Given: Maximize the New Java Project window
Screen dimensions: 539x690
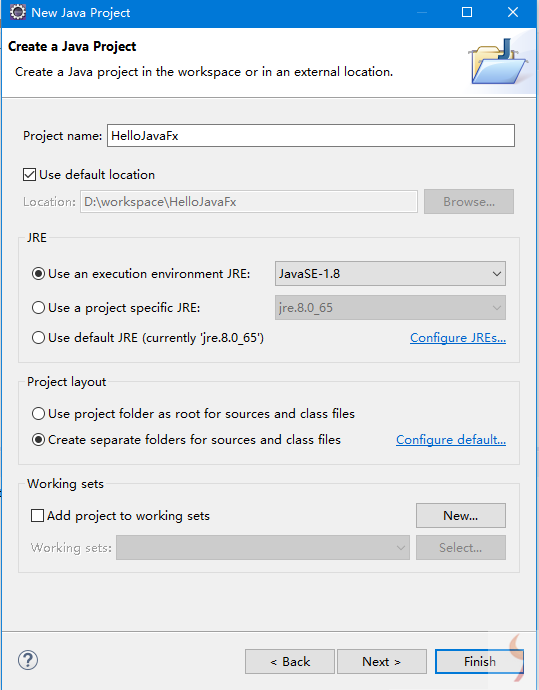Looking at the screenshot, I should click(x=467, y=12).
